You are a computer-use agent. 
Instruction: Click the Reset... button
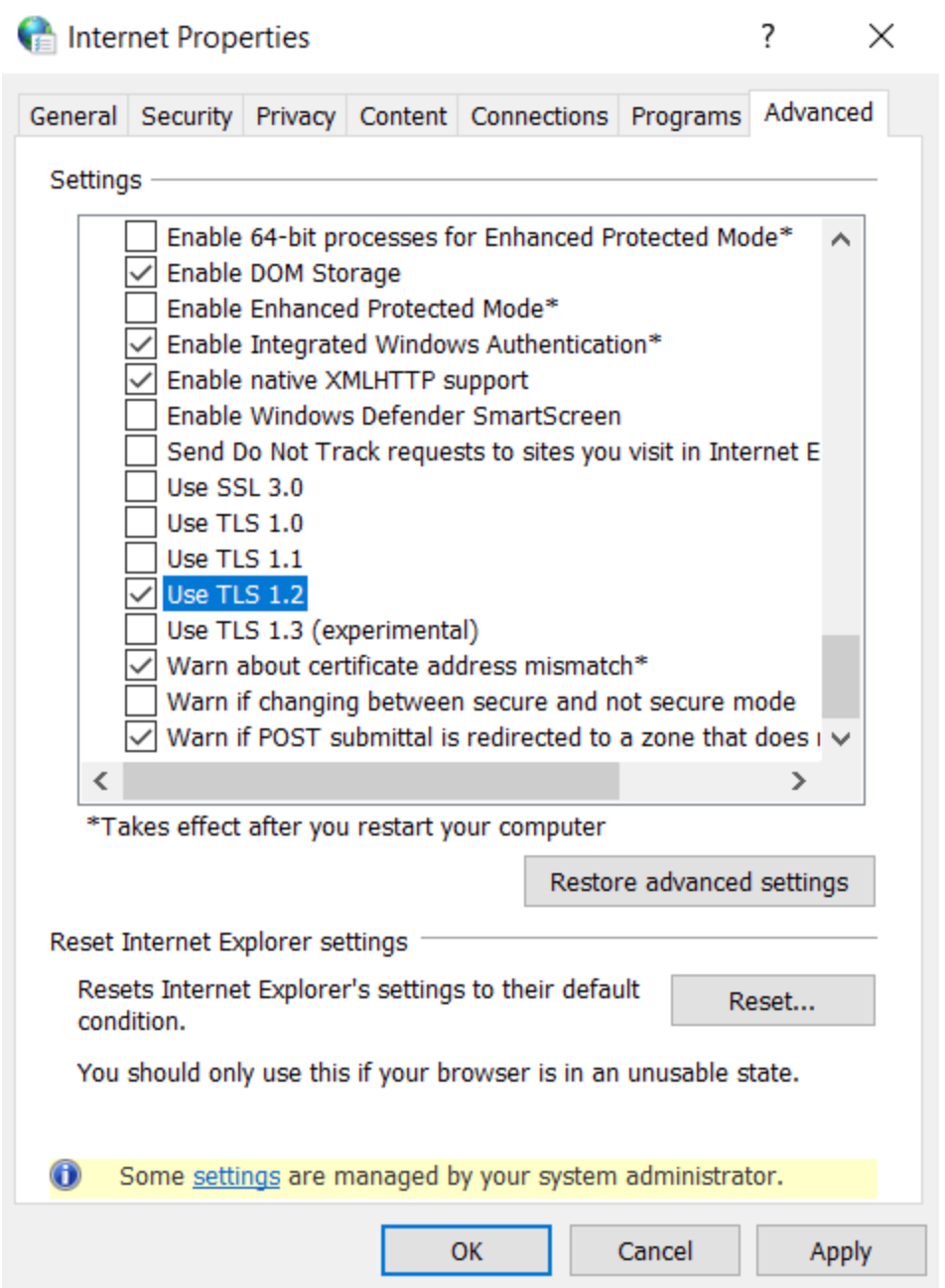(x=772, y=1001)
